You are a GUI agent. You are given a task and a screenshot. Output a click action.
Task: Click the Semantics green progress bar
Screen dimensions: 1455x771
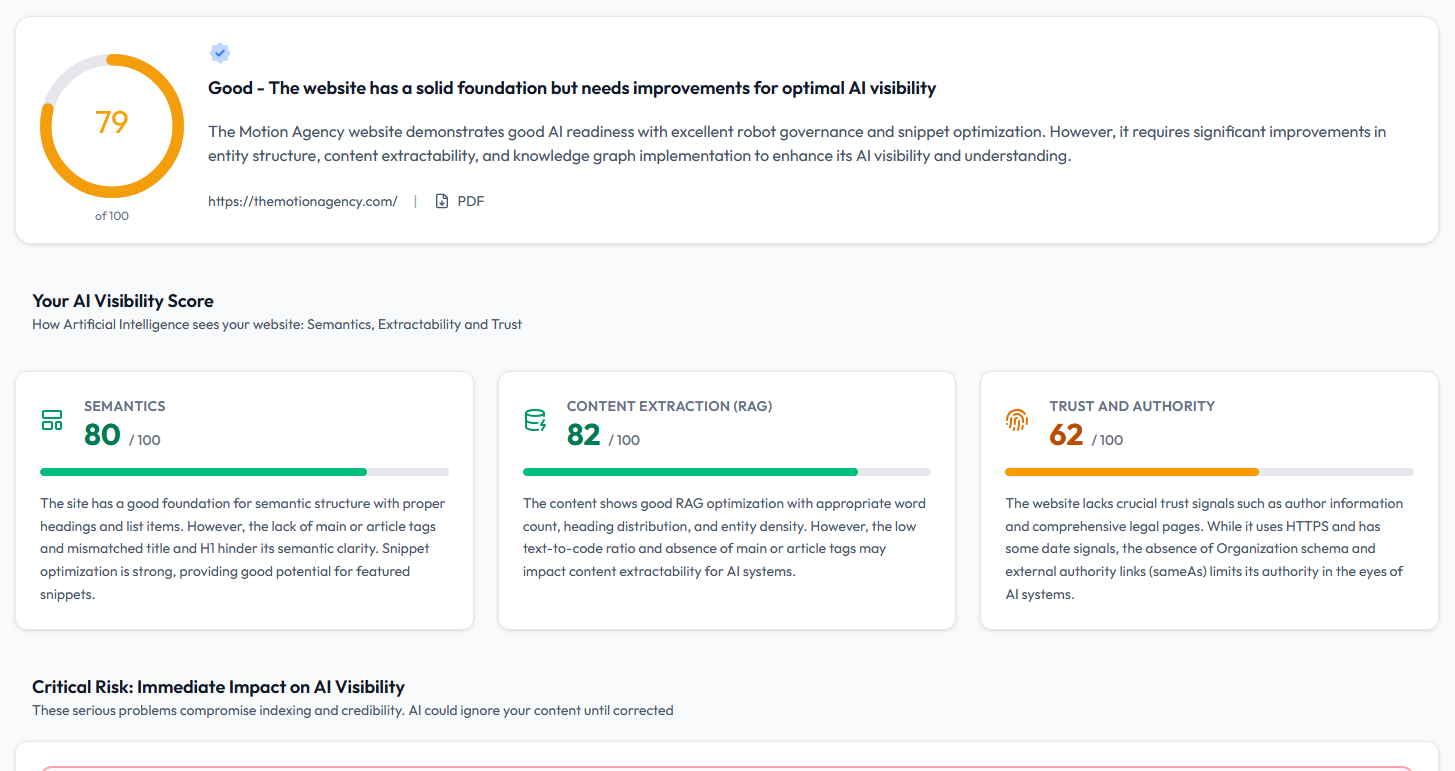[204, 471]
